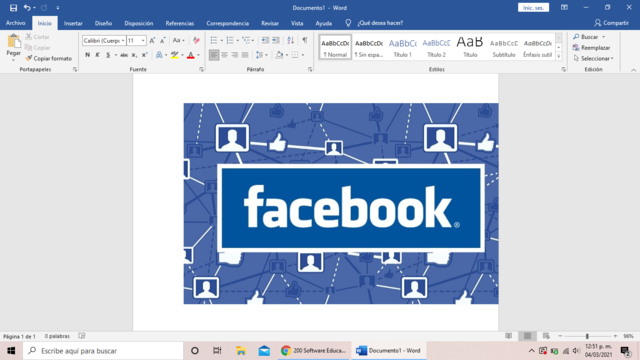The height and width of the screenshot is (360, 640).
Task: Apply the yellow text highlight color
Action: pos(175,55)
